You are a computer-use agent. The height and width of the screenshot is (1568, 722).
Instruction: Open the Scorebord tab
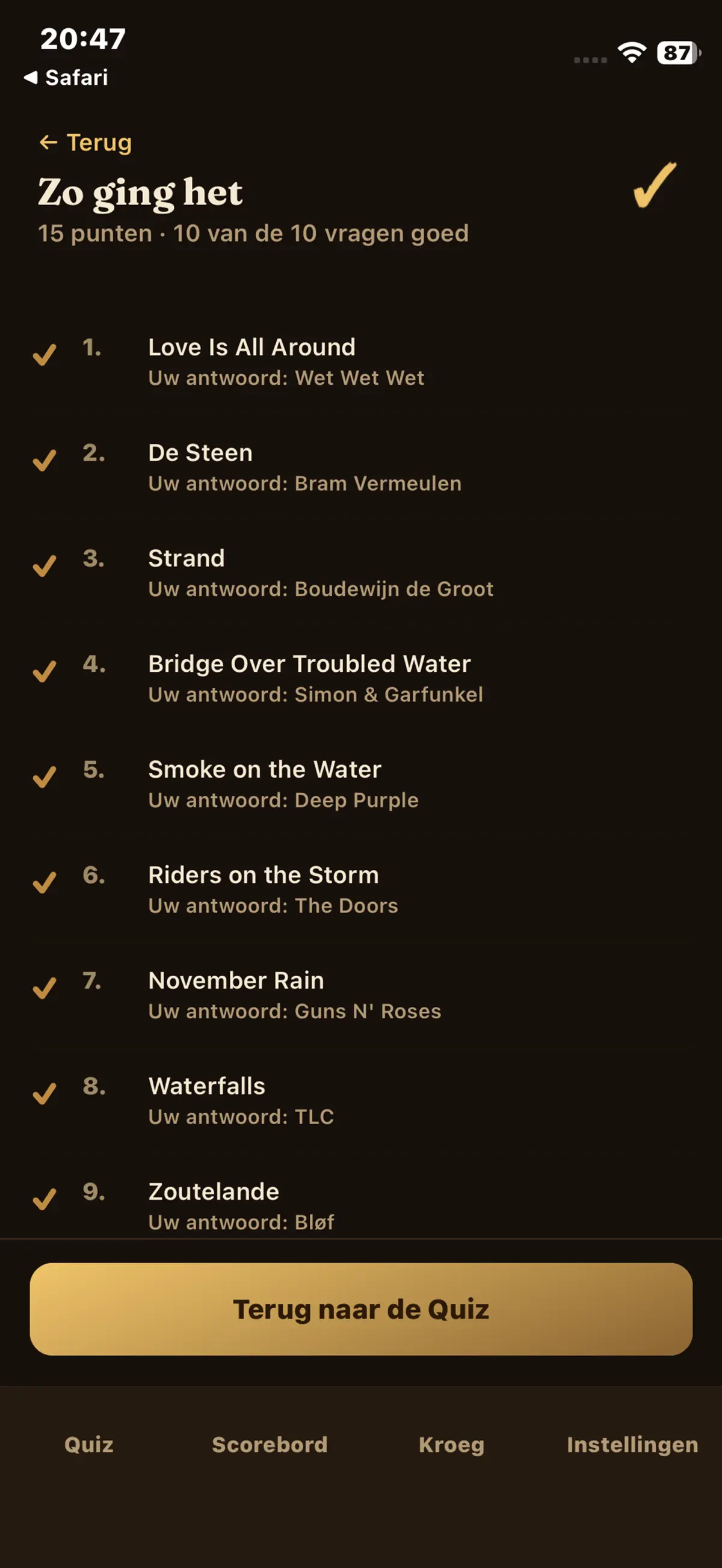(x=270, y=1445)
